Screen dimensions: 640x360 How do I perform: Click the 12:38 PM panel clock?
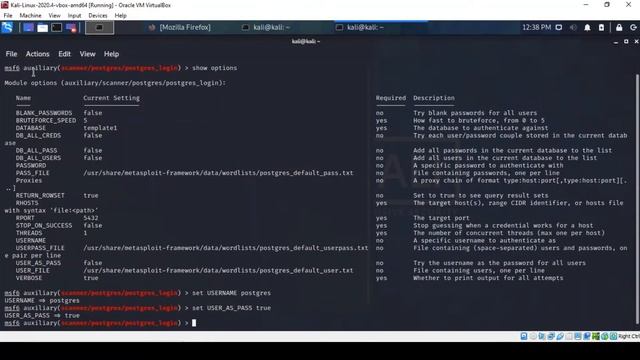pyautogui.click(x=536, y=27)
